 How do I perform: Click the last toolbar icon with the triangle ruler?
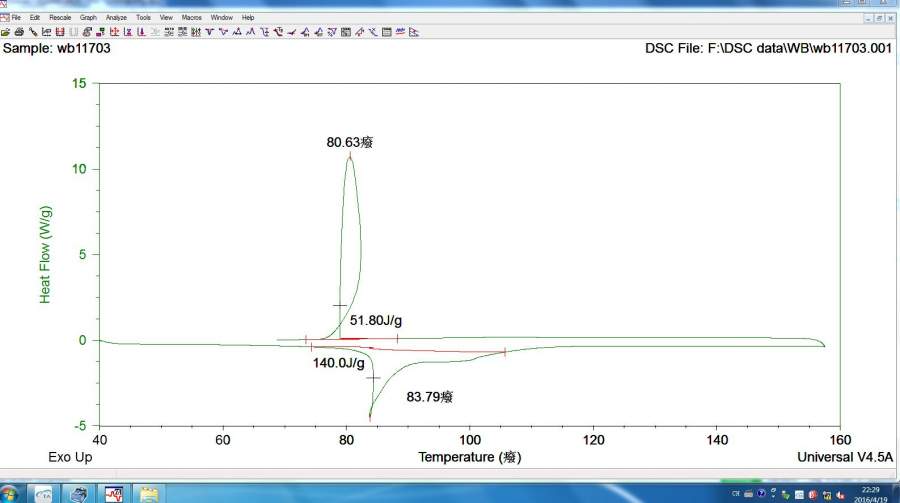point(414,32)
